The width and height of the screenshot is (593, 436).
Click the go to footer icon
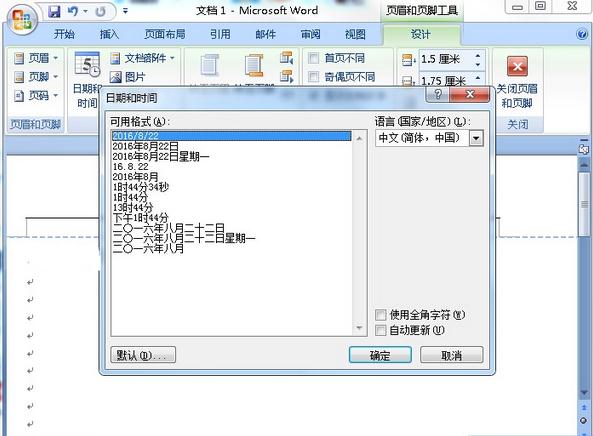point(254,65)
